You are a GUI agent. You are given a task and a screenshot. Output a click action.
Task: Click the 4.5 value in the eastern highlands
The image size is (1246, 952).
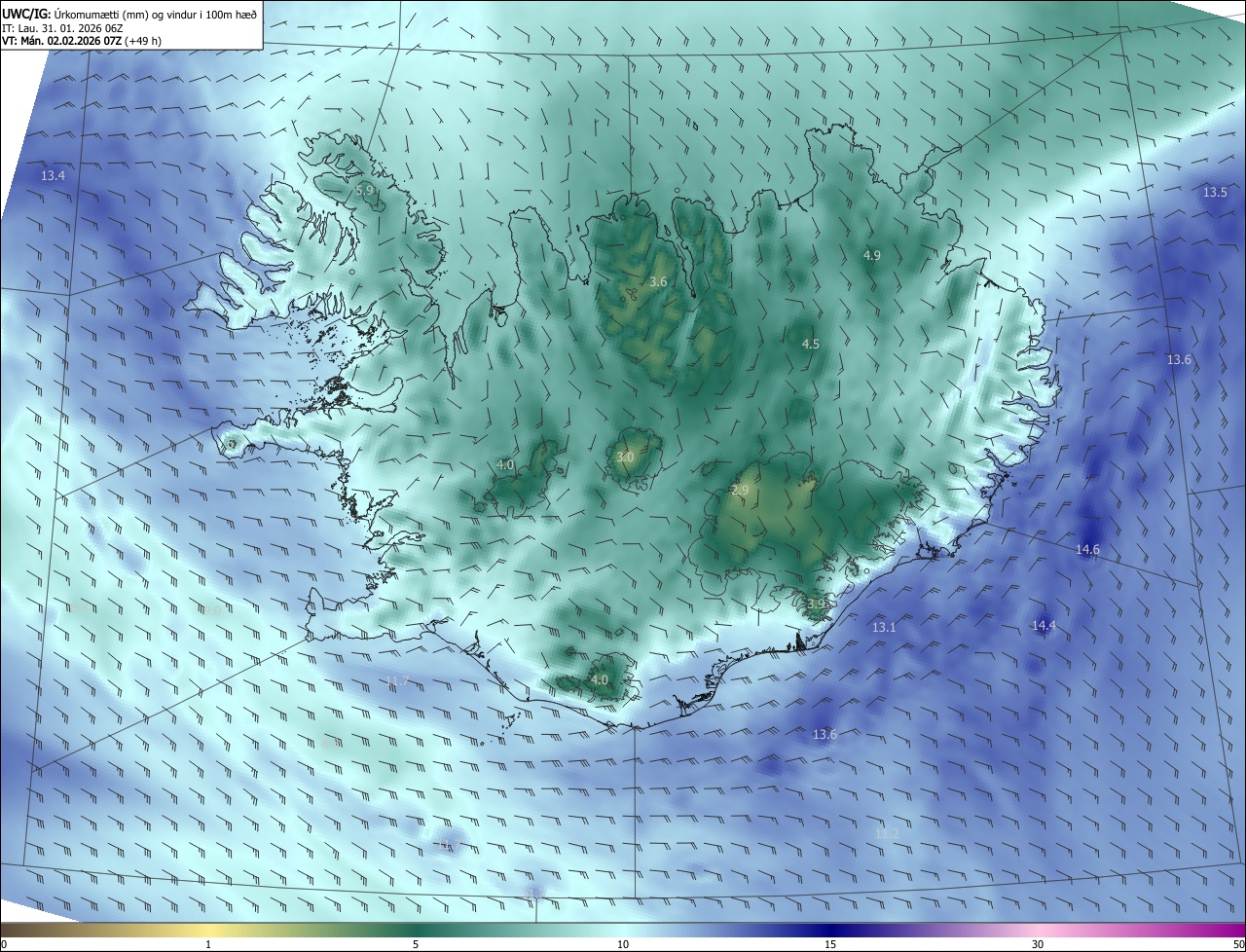click(x=810, y=344)
